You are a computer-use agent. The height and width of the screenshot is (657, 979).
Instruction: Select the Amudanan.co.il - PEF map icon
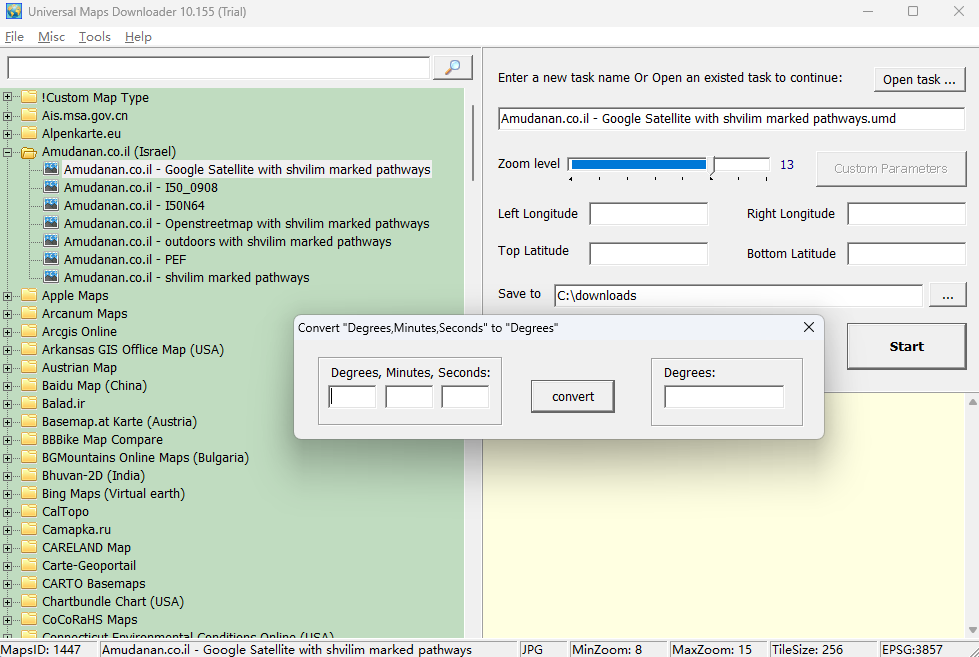(50, 259)
